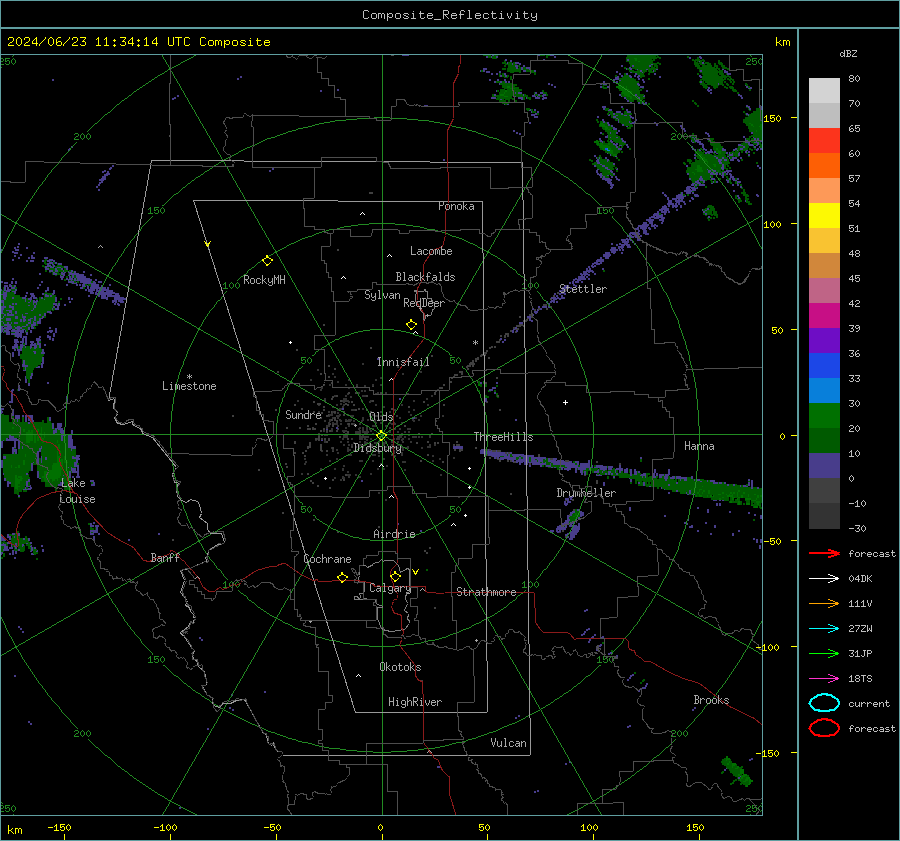Screen dimensions: 900x841
Task: Click the Hanna city label
Action: click(x=699, y=446)
